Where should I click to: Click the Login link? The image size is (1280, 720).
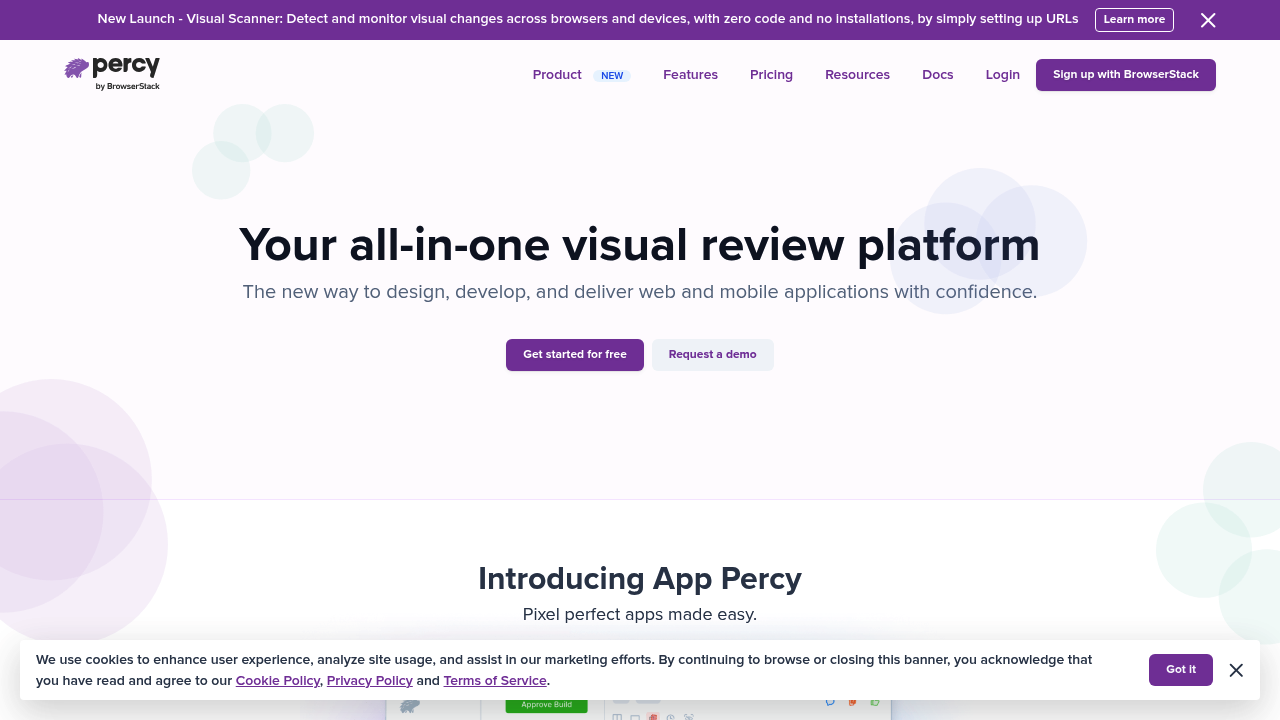pyautogui.click(x=1002, y=75)
